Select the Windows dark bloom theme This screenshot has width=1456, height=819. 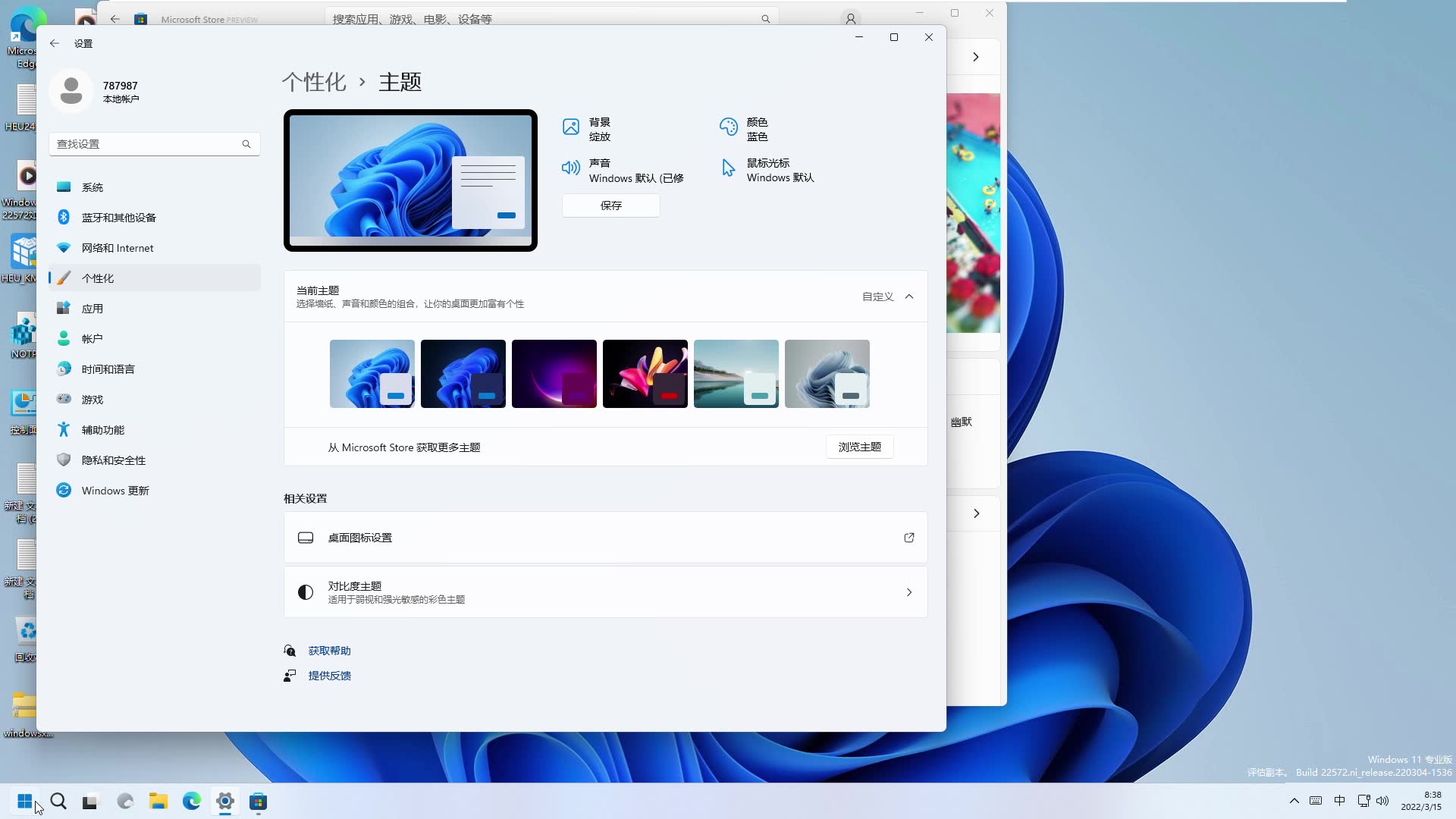tap(463, 374)
